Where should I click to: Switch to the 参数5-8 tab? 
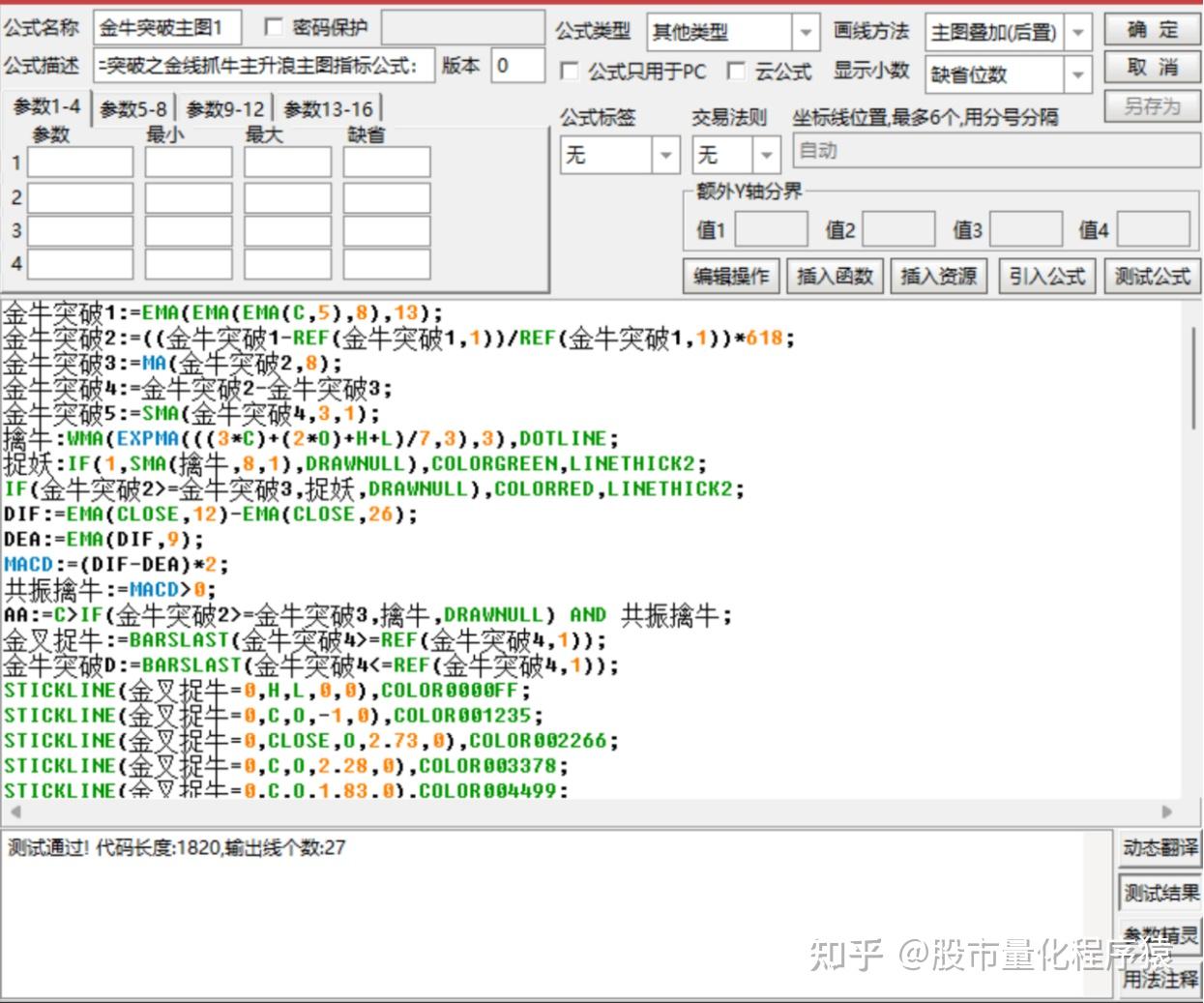pos(133,109)
